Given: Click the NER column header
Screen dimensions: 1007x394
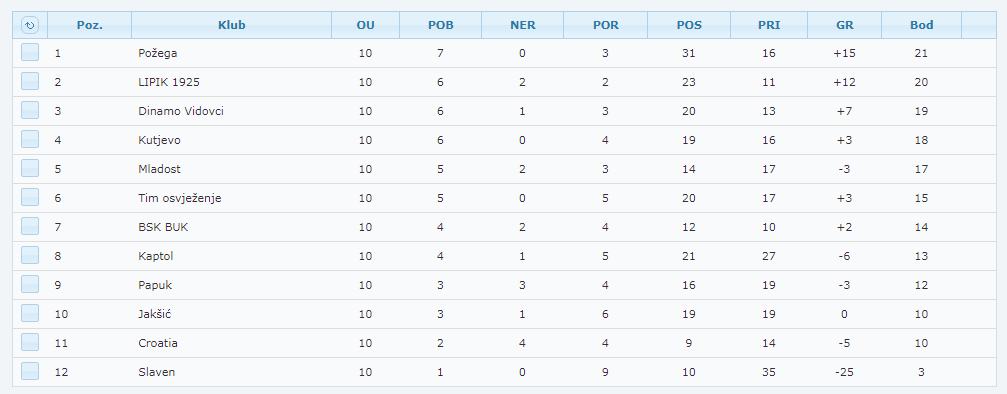Looking at the screenshot, I should [523, 25].
